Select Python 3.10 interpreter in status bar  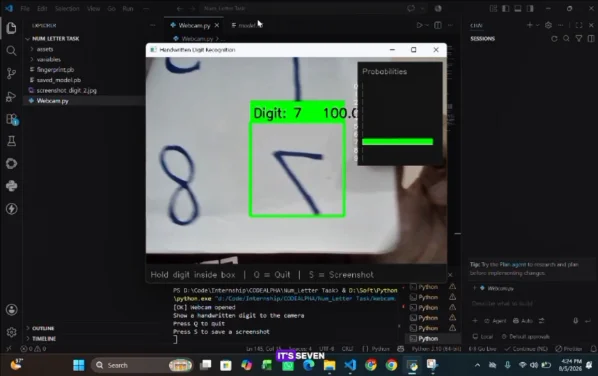tap(436, 349)
